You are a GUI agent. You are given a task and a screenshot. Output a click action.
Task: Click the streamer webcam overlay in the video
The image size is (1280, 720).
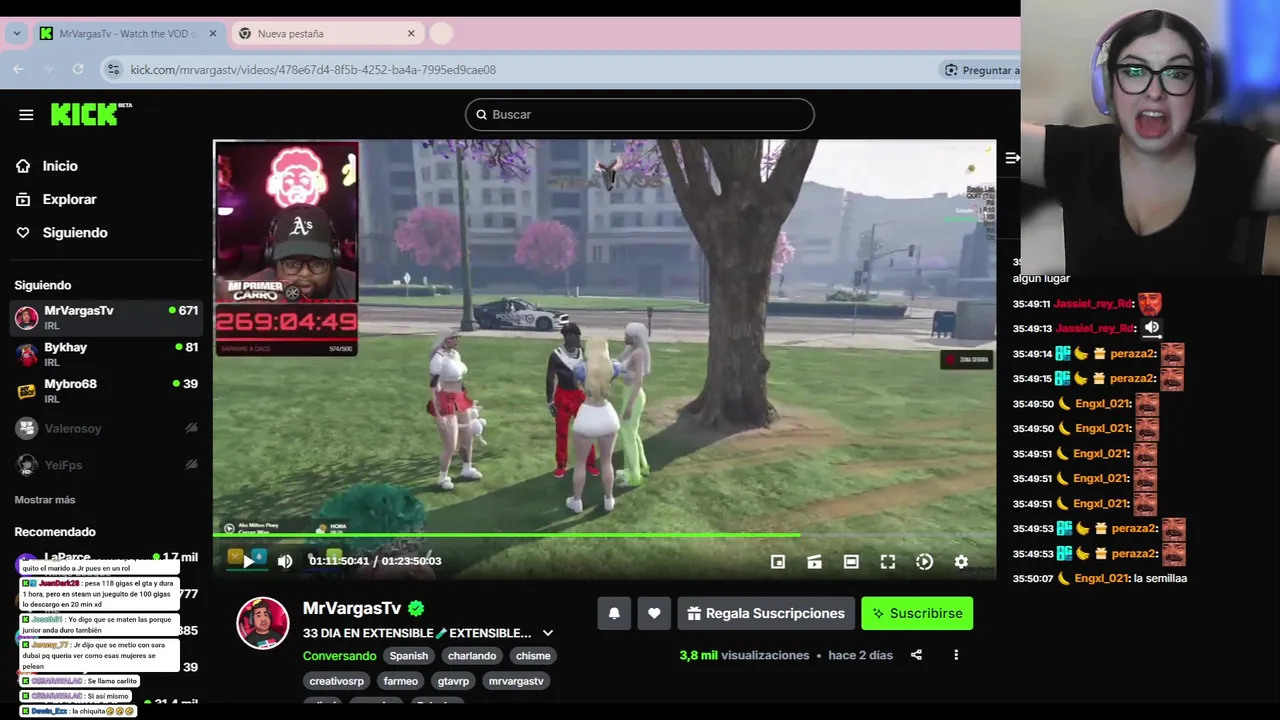click(x=286, y=221)
